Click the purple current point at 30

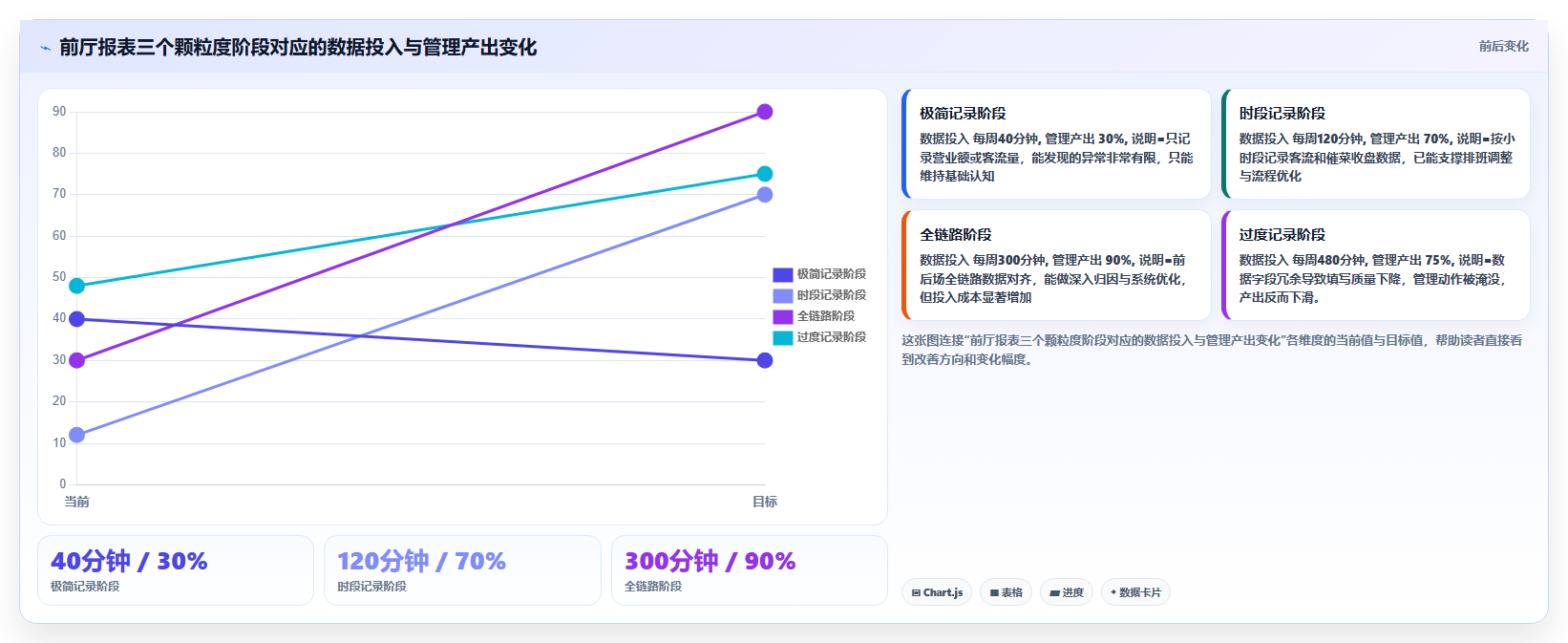pyautogui.click(x=77, y=360)
